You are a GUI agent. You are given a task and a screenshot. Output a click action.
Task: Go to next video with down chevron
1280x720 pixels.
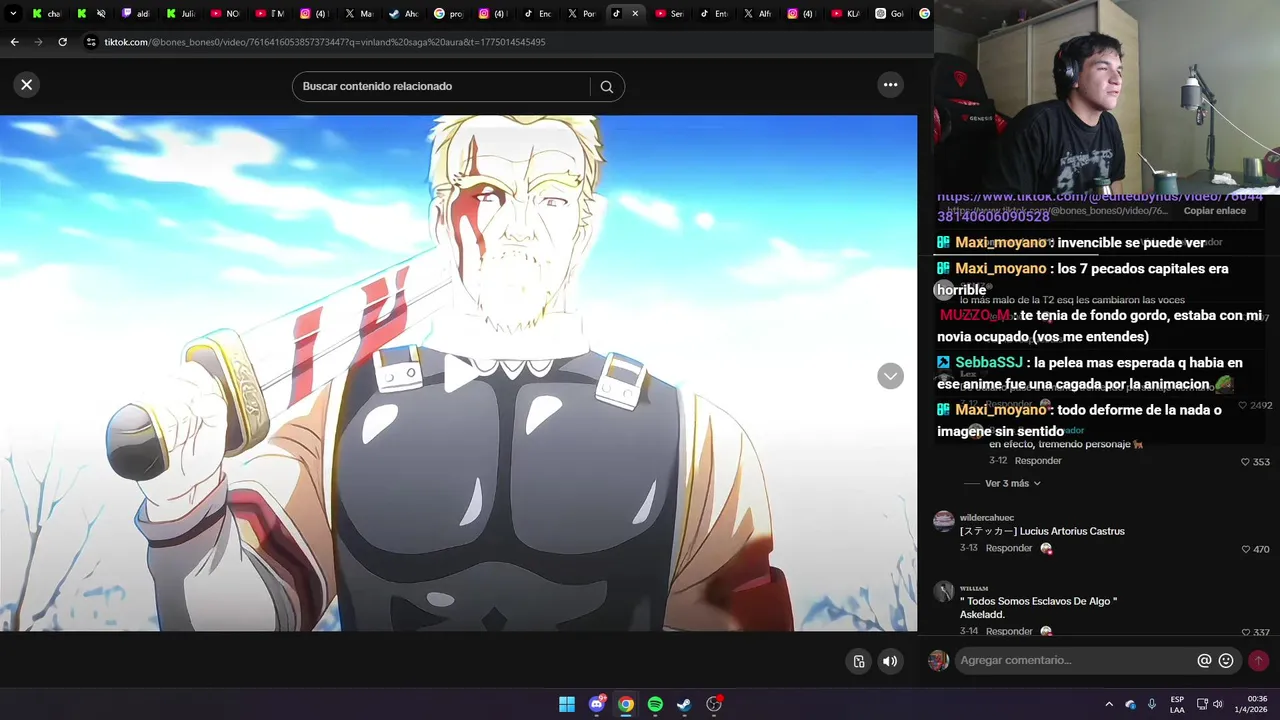coord(890,376)
